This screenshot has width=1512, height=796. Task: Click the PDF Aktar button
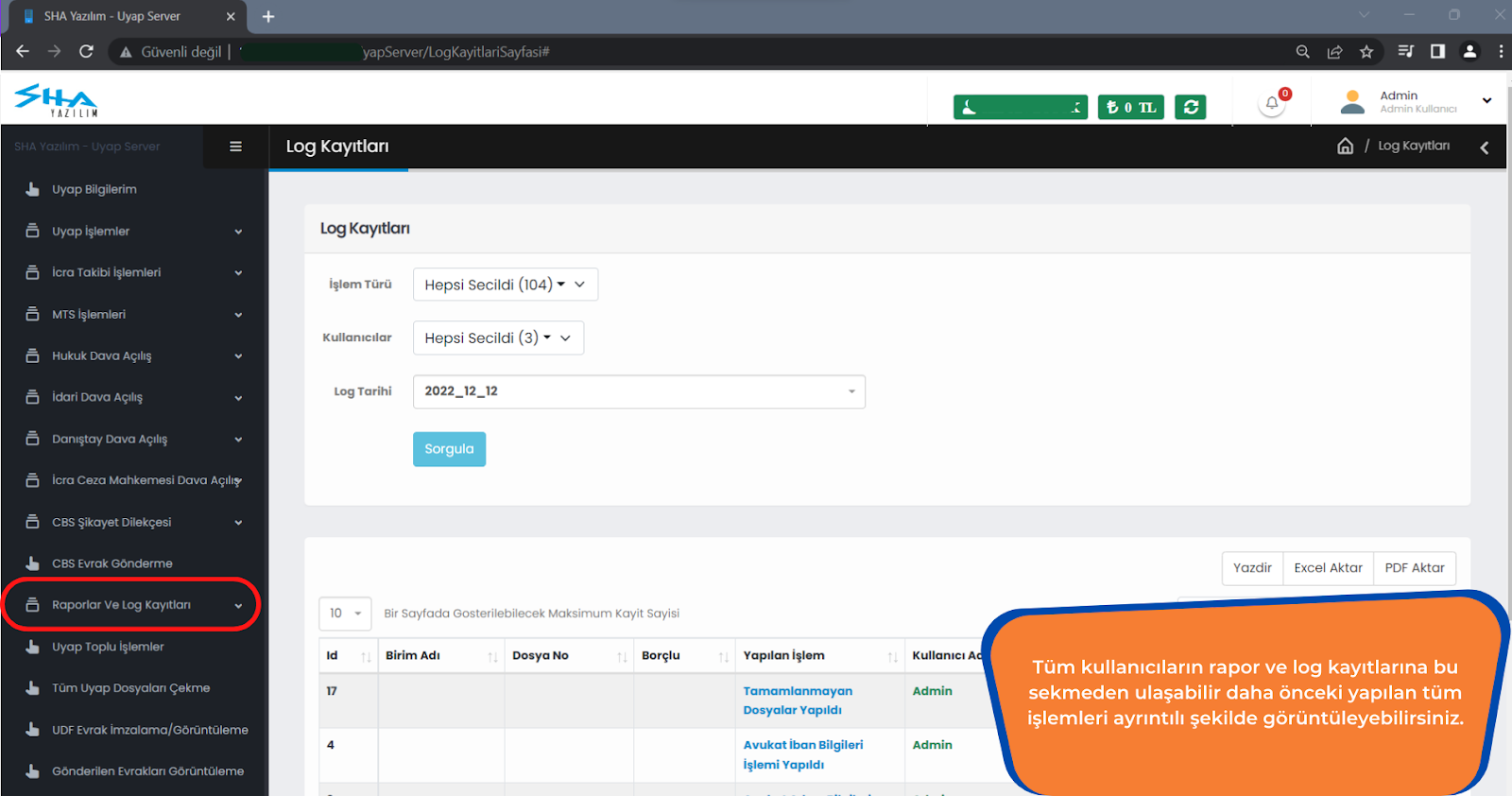point(1415,568)
